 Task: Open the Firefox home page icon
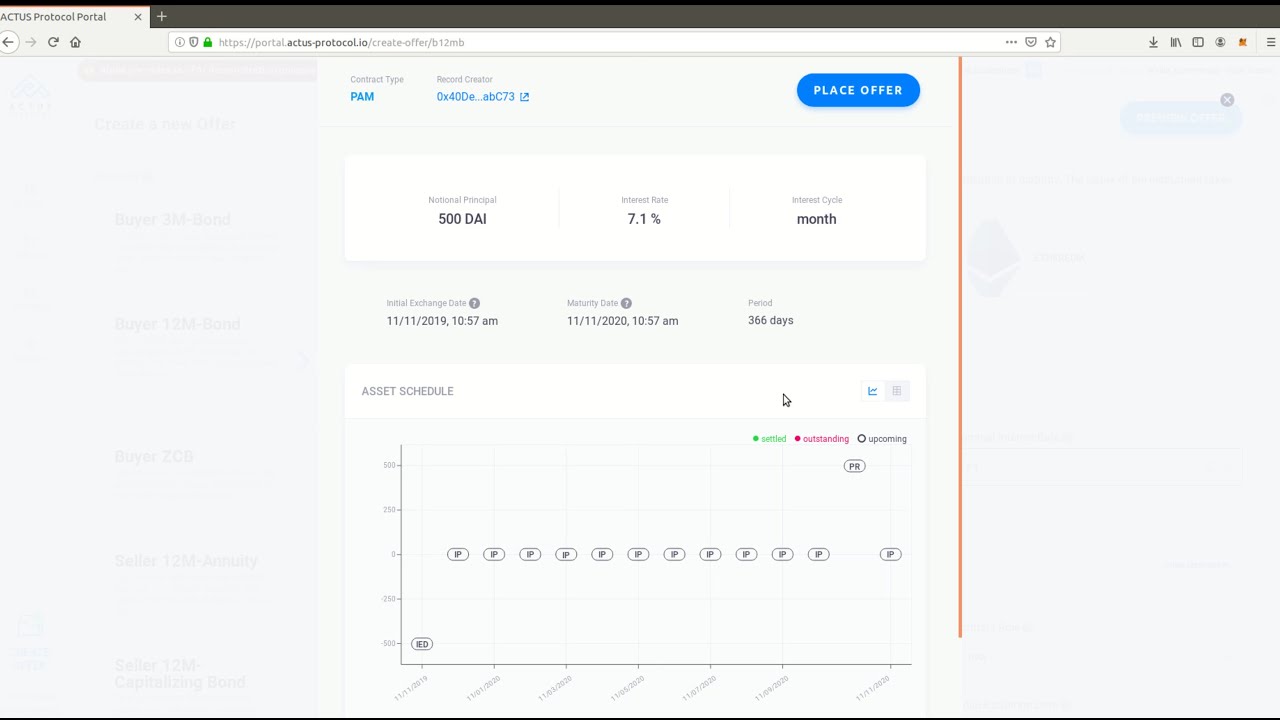click(75, 42)
